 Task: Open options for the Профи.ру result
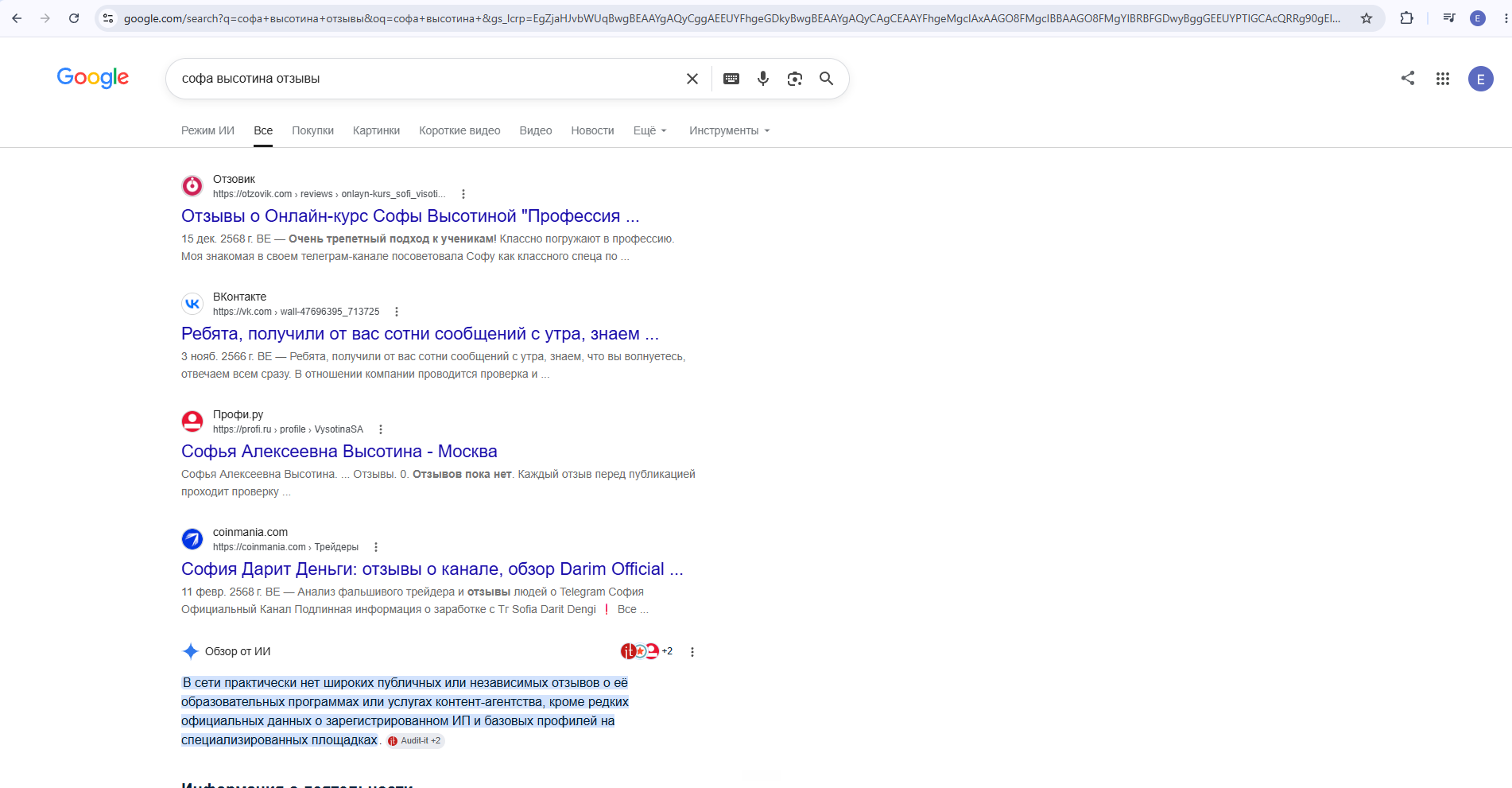point(381,429)
